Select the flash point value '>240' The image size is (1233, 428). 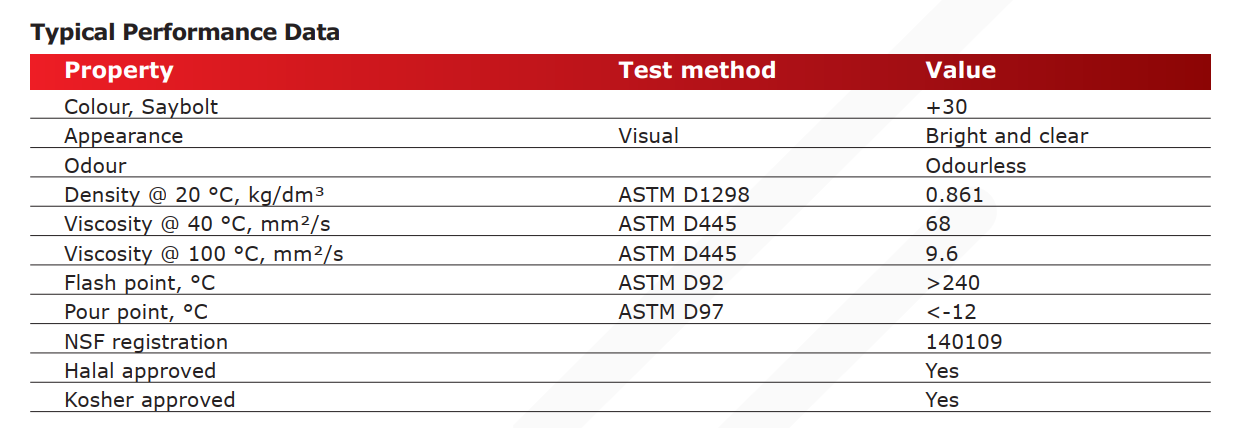click(953, 283)
